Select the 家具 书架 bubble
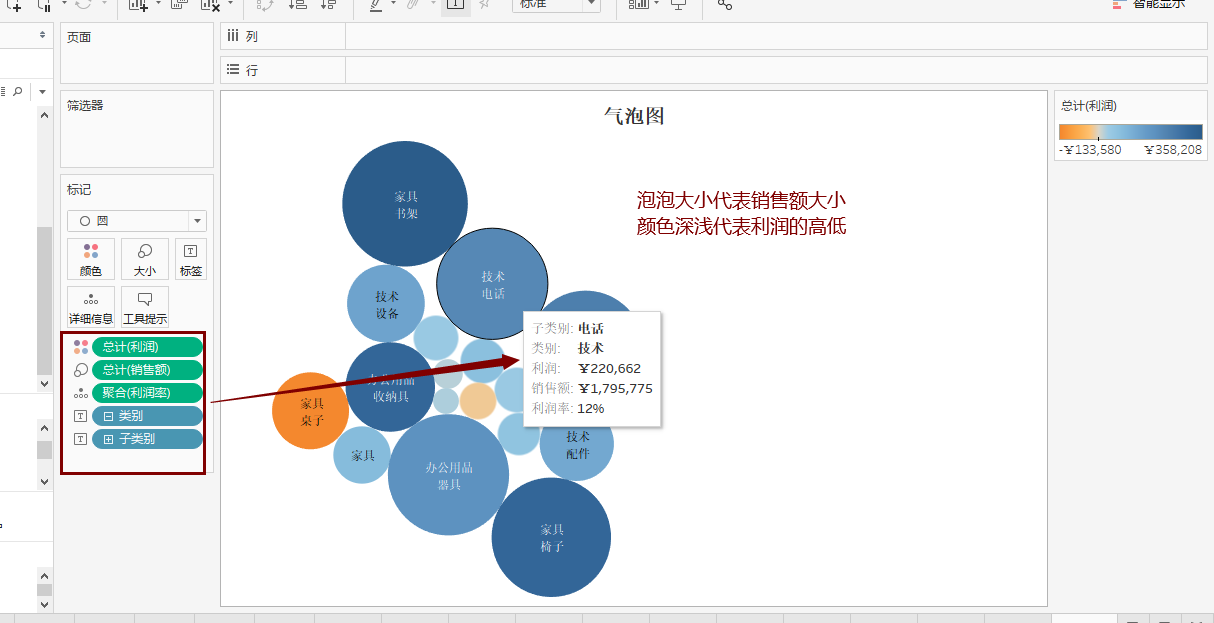Image resolution: width=1214 pixels, height=623 pixels. [x=405, y=204]
